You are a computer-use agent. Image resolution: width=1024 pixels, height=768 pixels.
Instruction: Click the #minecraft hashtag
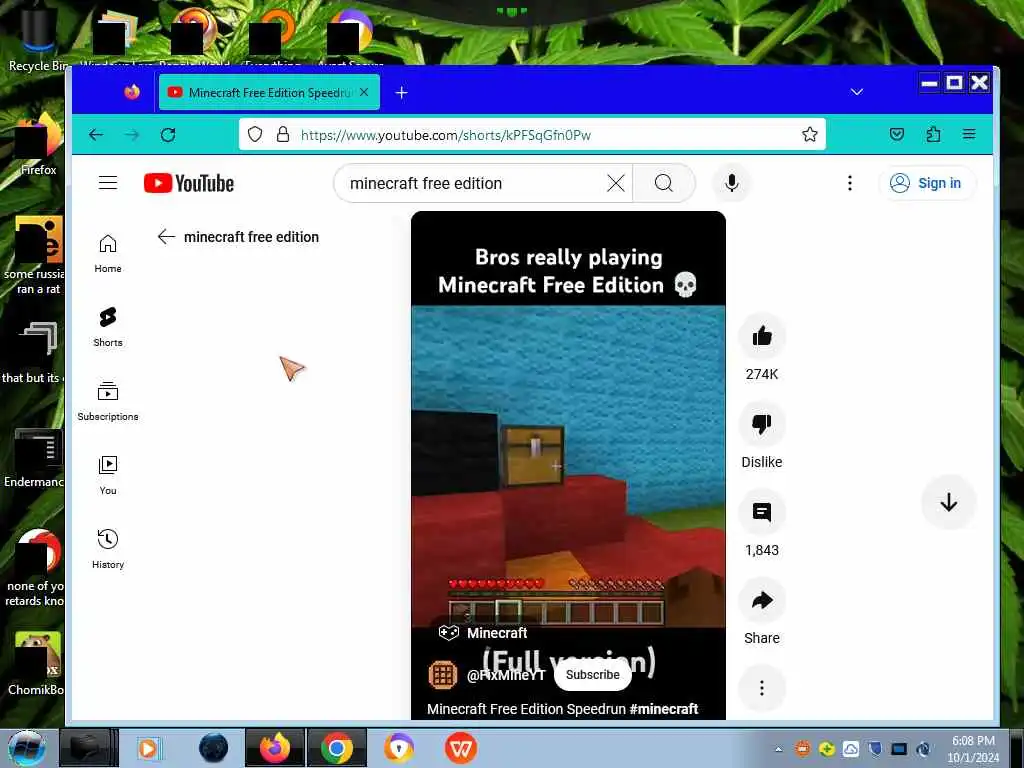tap(664, 709)
